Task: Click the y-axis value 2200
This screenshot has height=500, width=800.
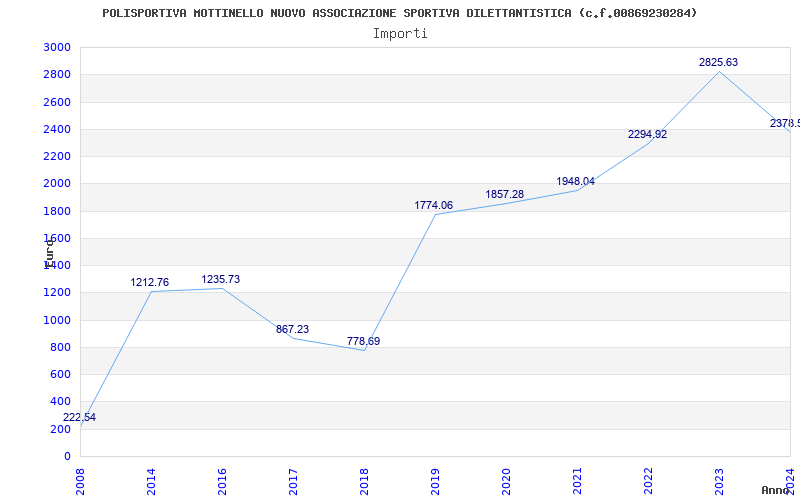Action: pyautogui.click(x=57, y=156)
